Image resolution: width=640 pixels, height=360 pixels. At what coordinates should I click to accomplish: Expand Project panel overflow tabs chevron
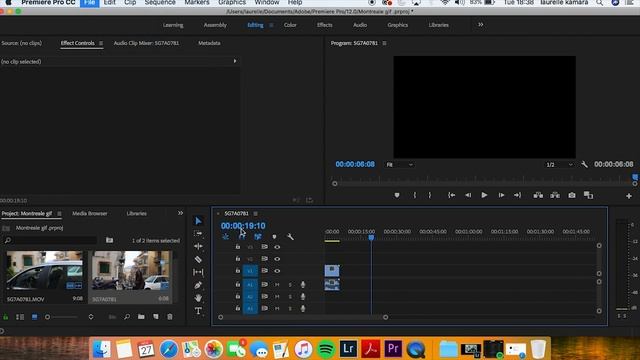click(x=180, y=213)
